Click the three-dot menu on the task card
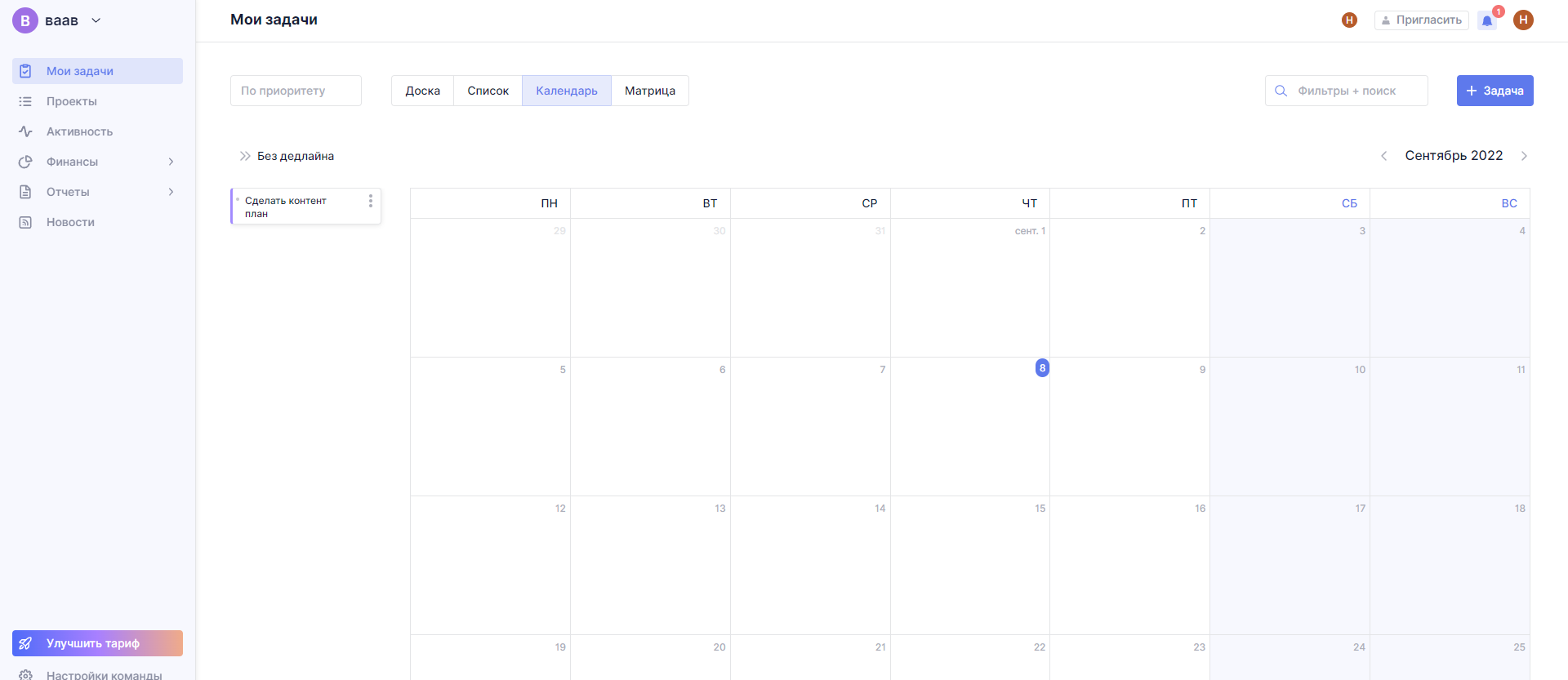 [x=371, y=201]
